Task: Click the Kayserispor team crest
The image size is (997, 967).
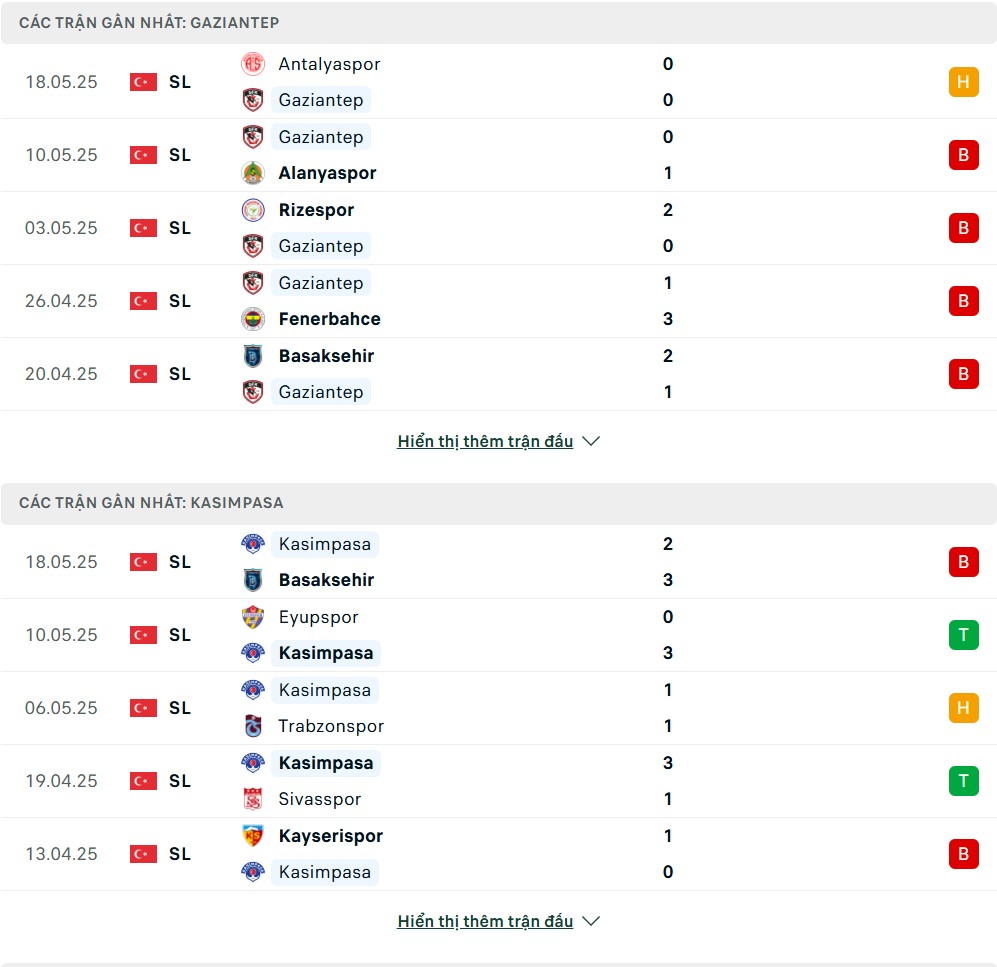Action: pyautogui.click(x=253, y=835)
